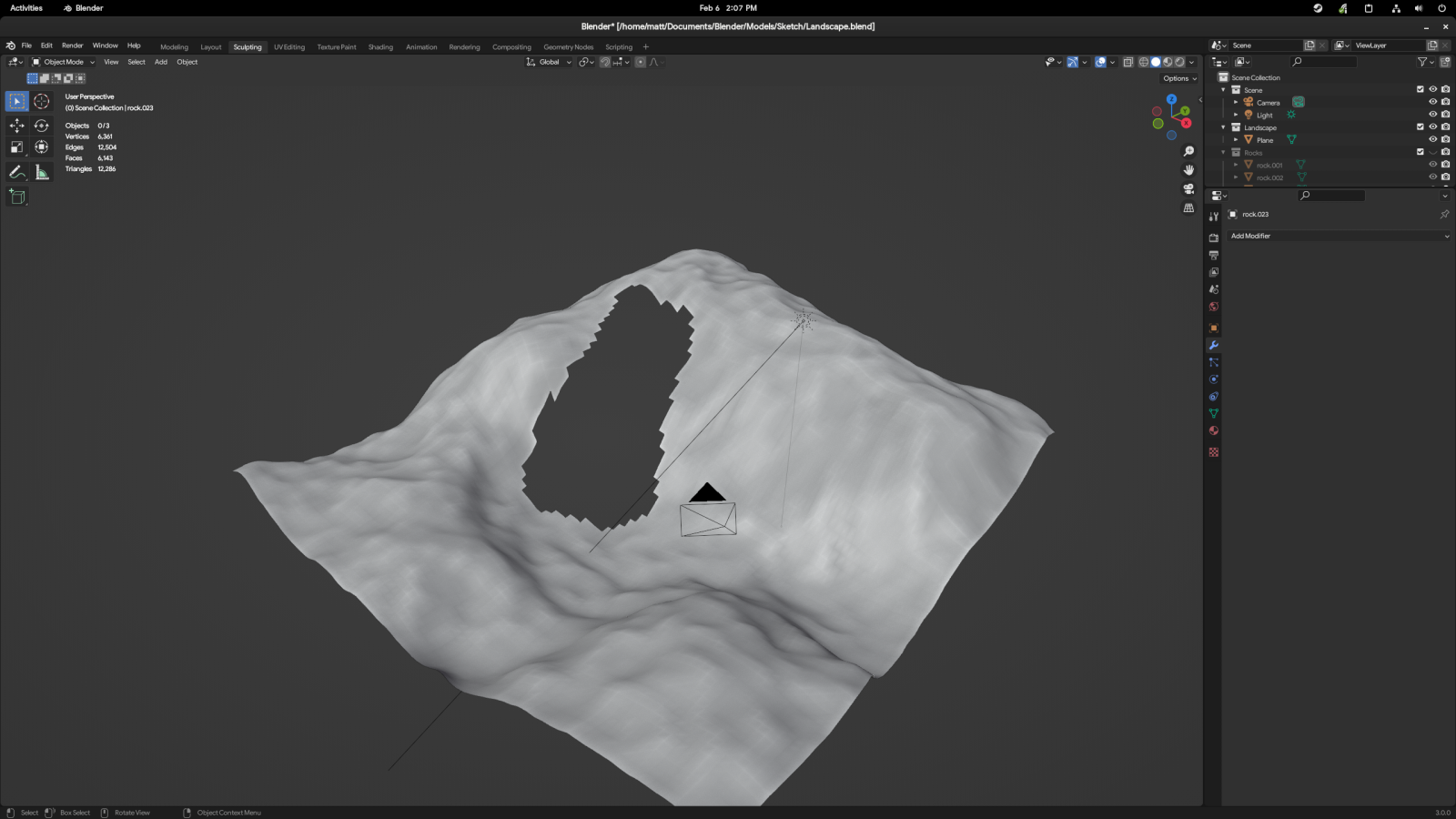Click the viewport zoom magnifier icon

point(1188,151)
